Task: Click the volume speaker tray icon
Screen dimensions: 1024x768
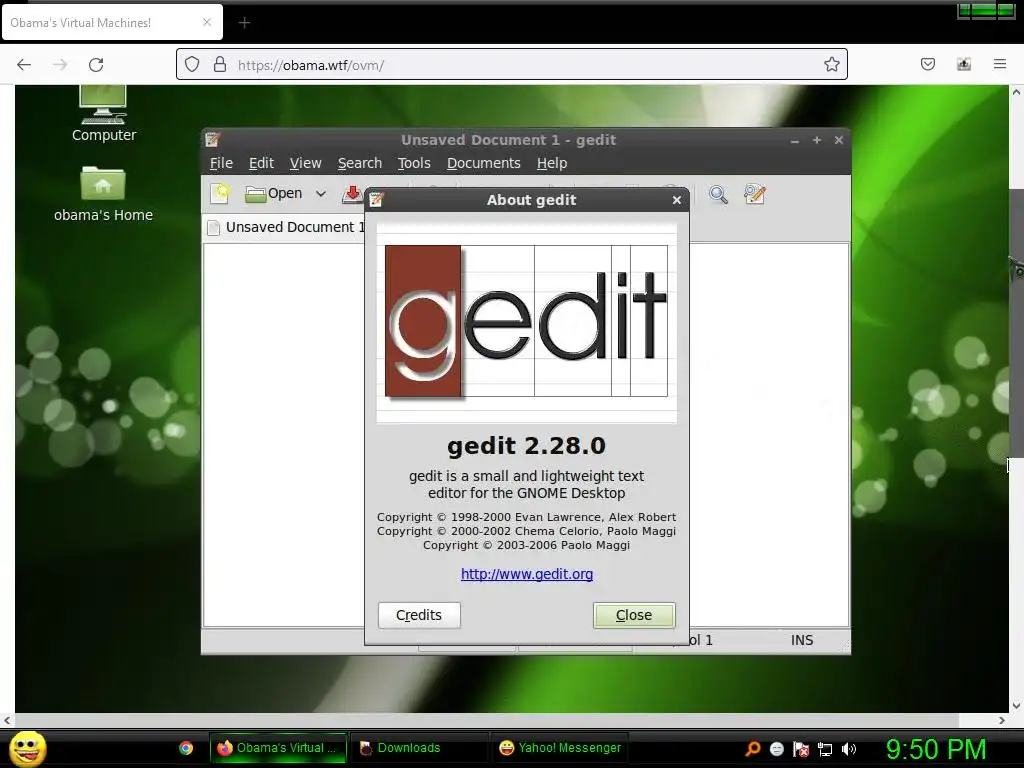Action: (849, 749)
